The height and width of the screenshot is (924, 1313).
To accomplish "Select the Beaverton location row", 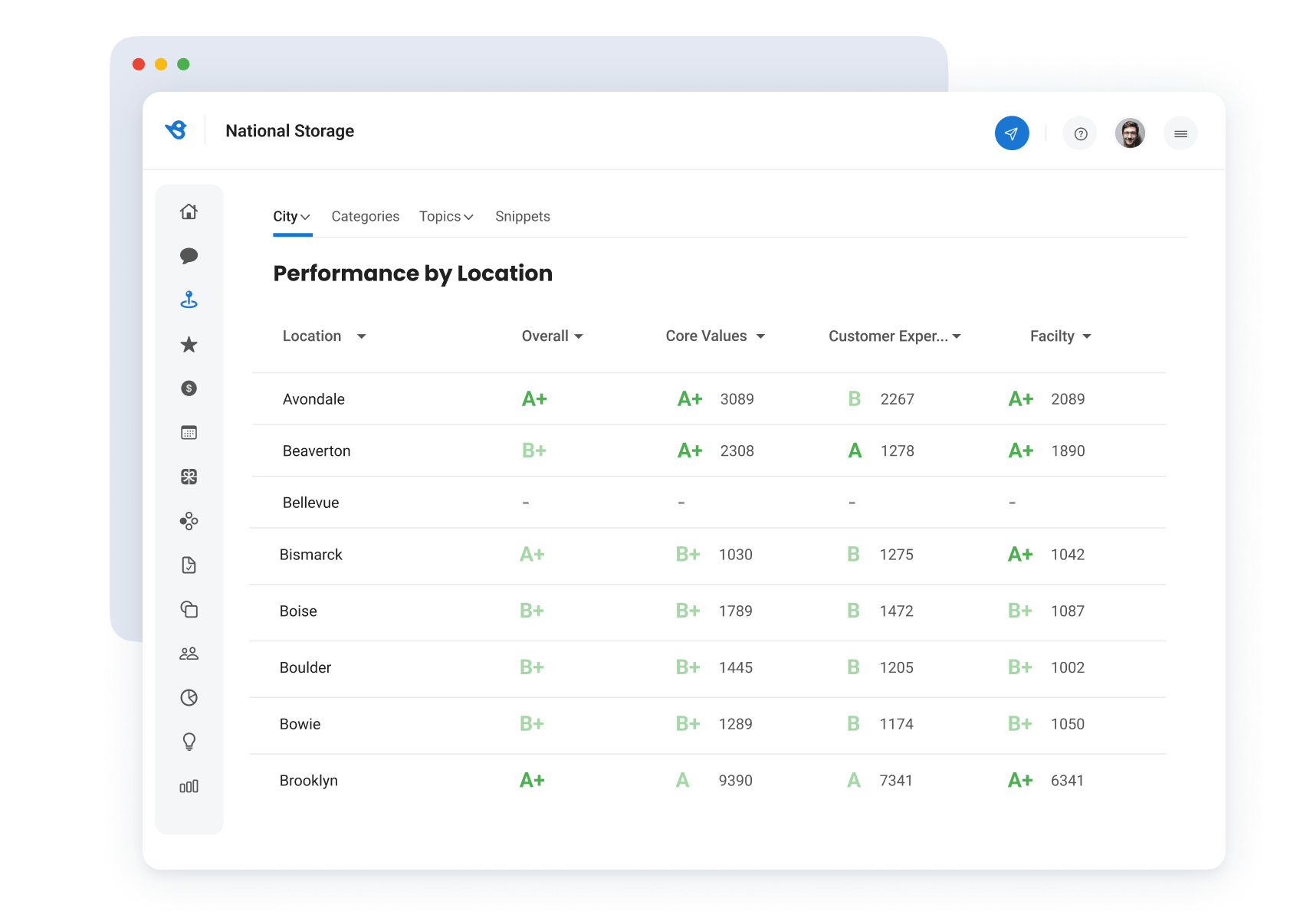I will click(709, 451).
